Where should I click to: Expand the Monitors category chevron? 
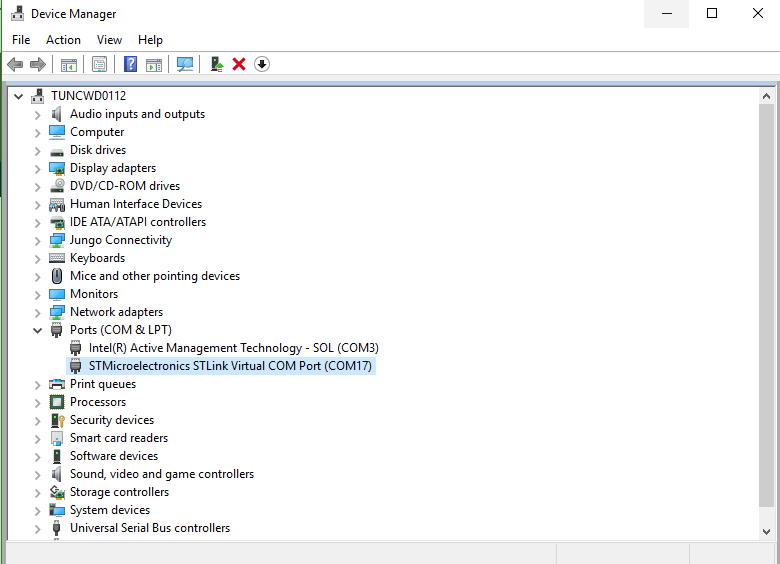click(x=37, y=294)
